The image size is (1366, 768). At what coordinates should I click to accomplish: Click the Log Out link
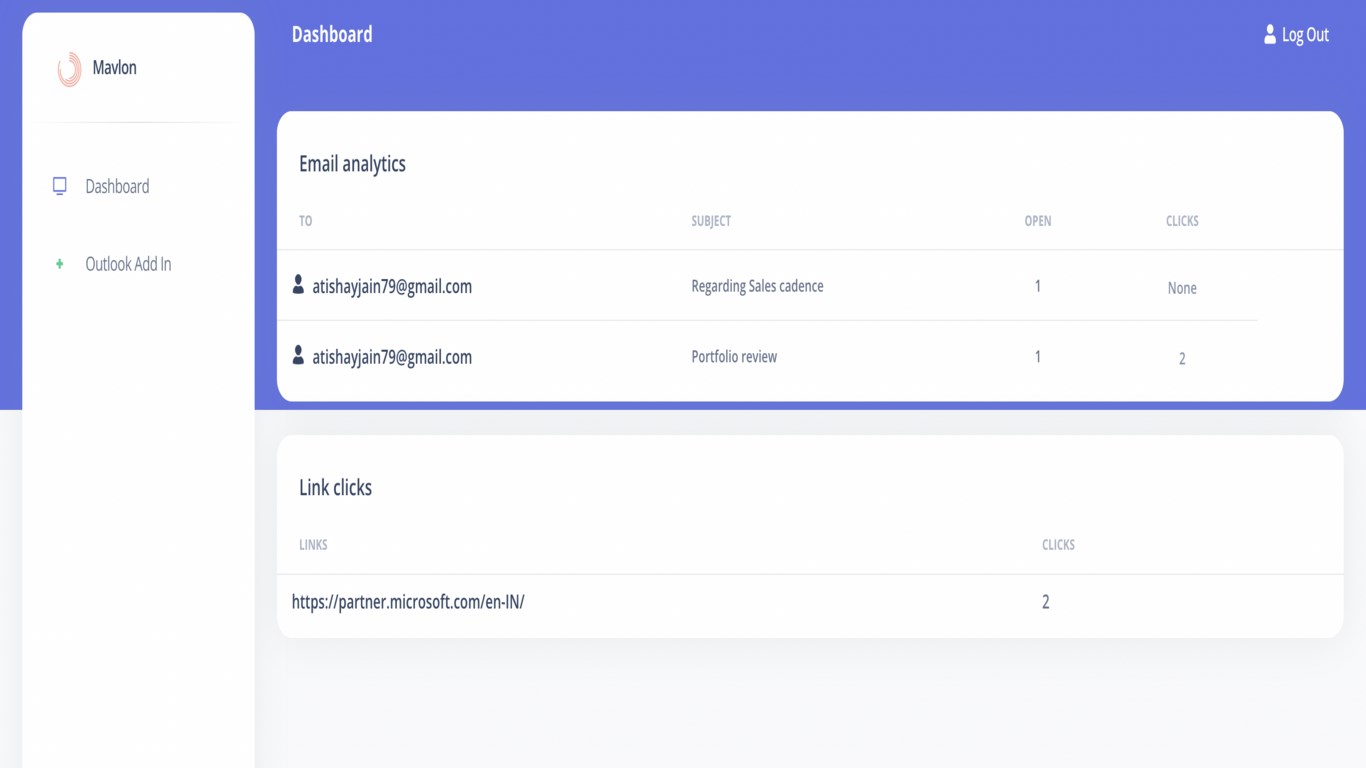(1305, 35)
